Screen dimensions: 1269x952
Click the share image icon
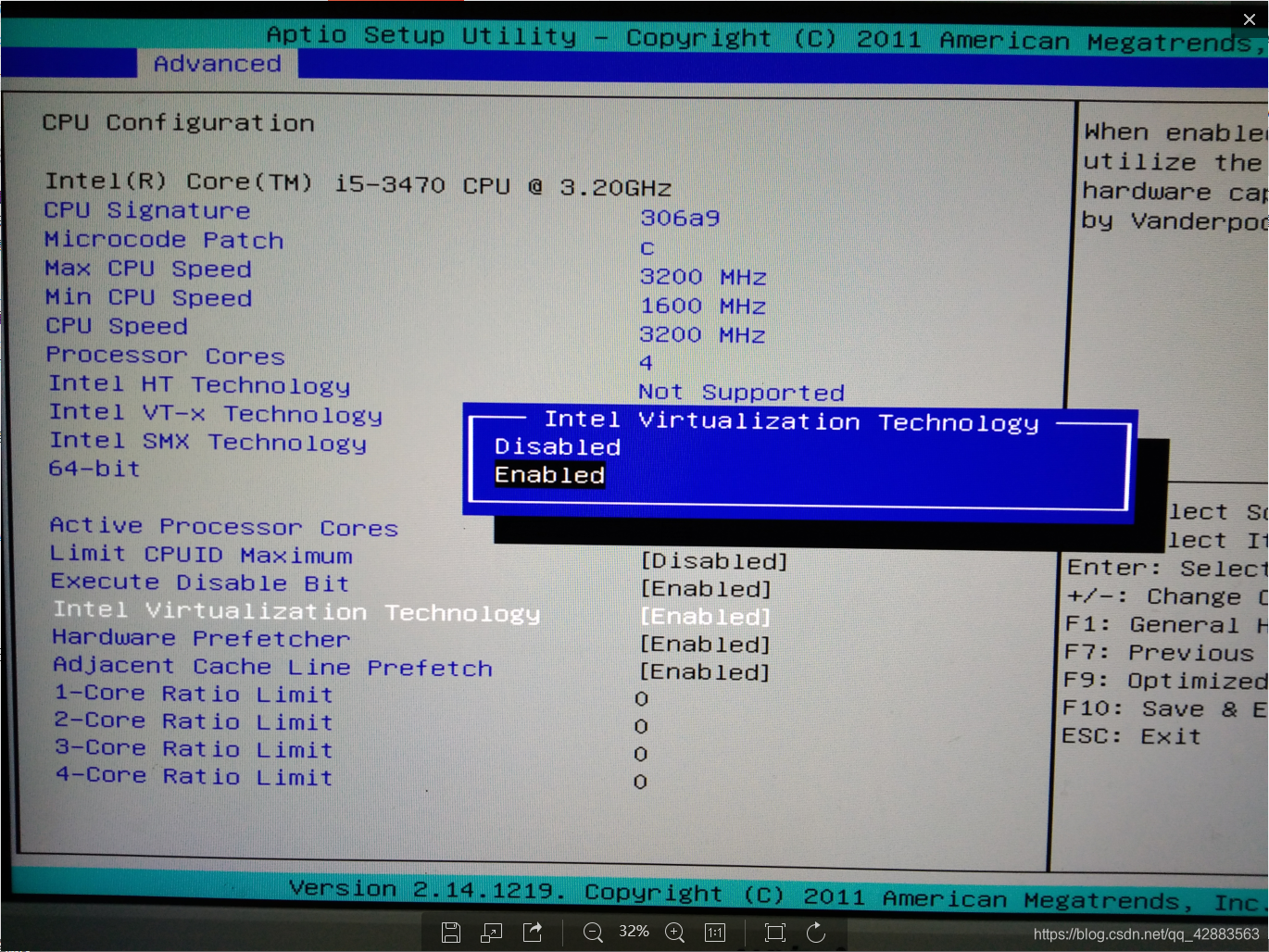click(533, 933)
